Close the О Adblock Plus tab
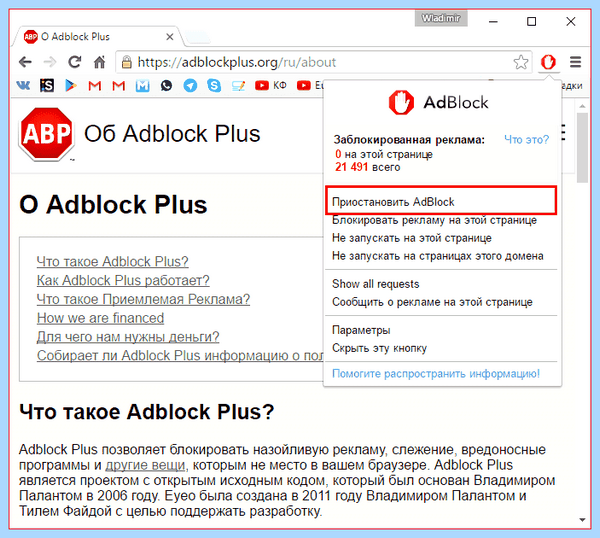The height and width of the screenshot is (538, 600). (170, 37)
